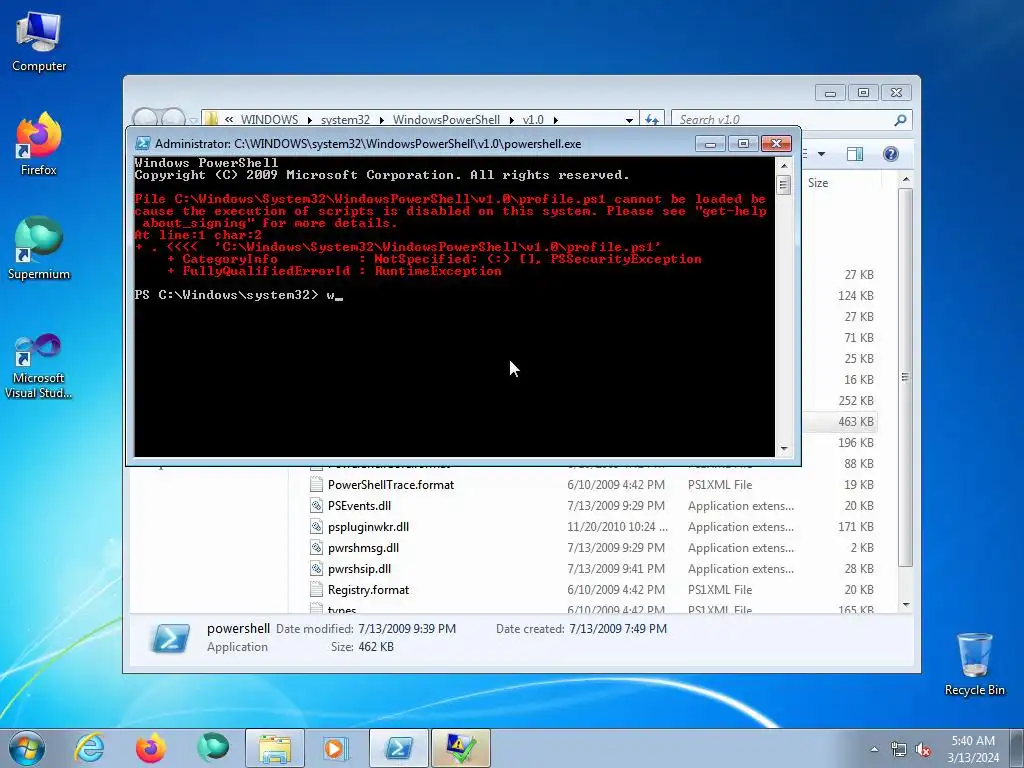Expand the arrow after WindowsPowerShell breadcrumb
Viewport: 1024px width, 768px height.
(511, 120)
